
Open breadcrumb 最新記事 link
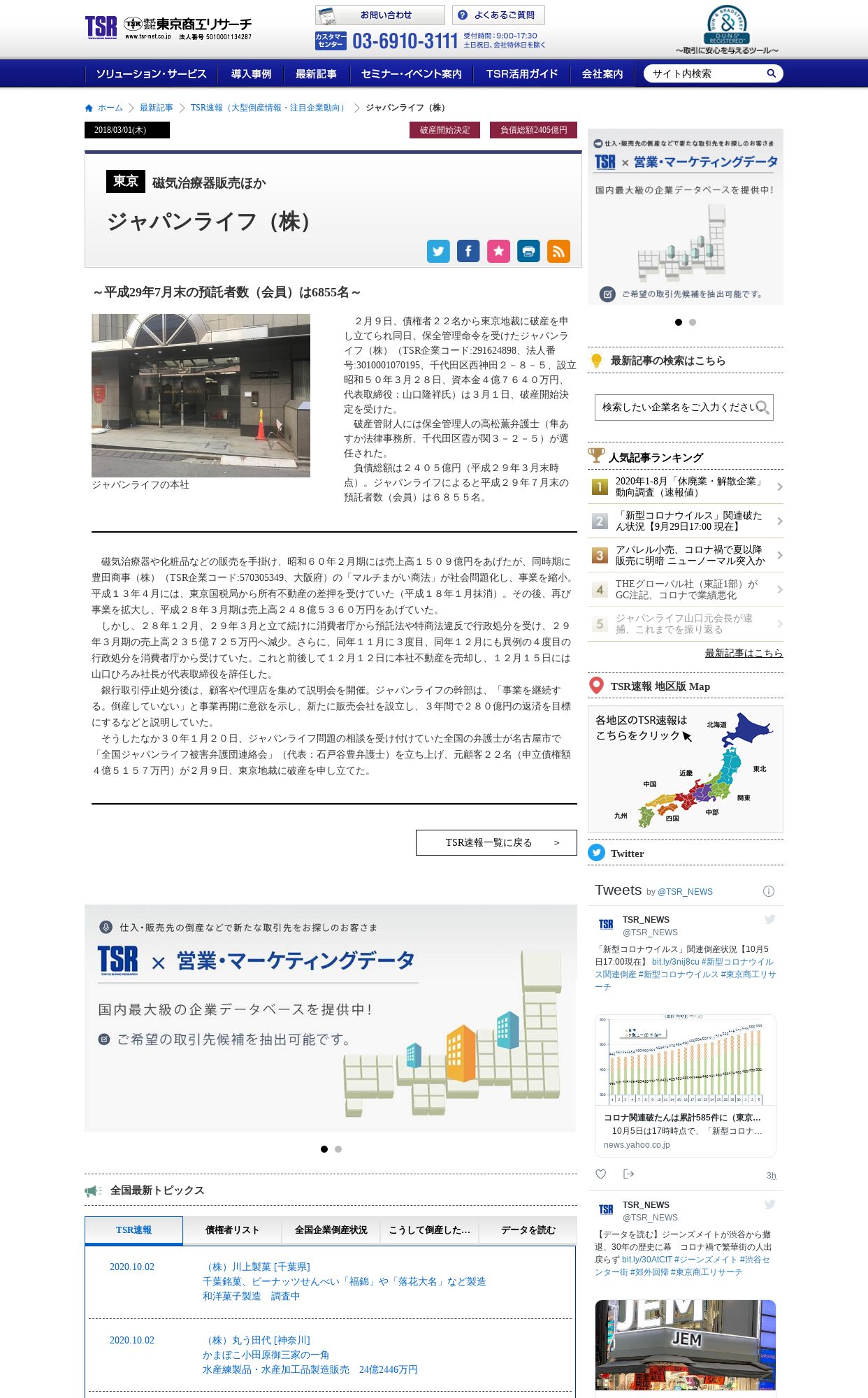pos(156,108)
